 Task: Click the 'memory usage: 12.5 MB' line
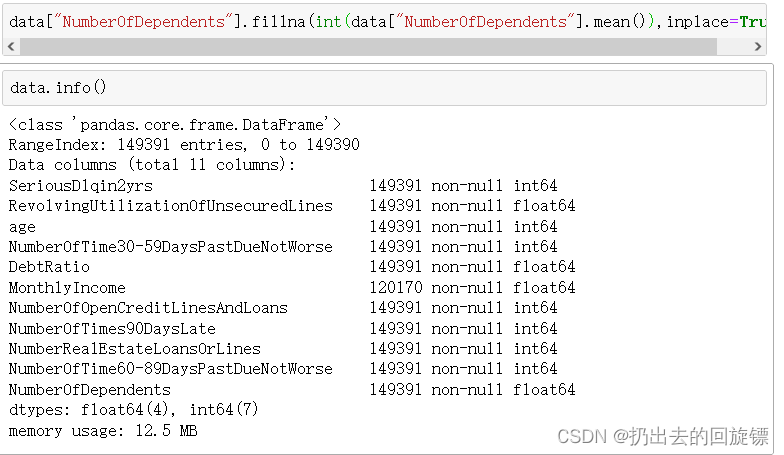tap(103, 431)
